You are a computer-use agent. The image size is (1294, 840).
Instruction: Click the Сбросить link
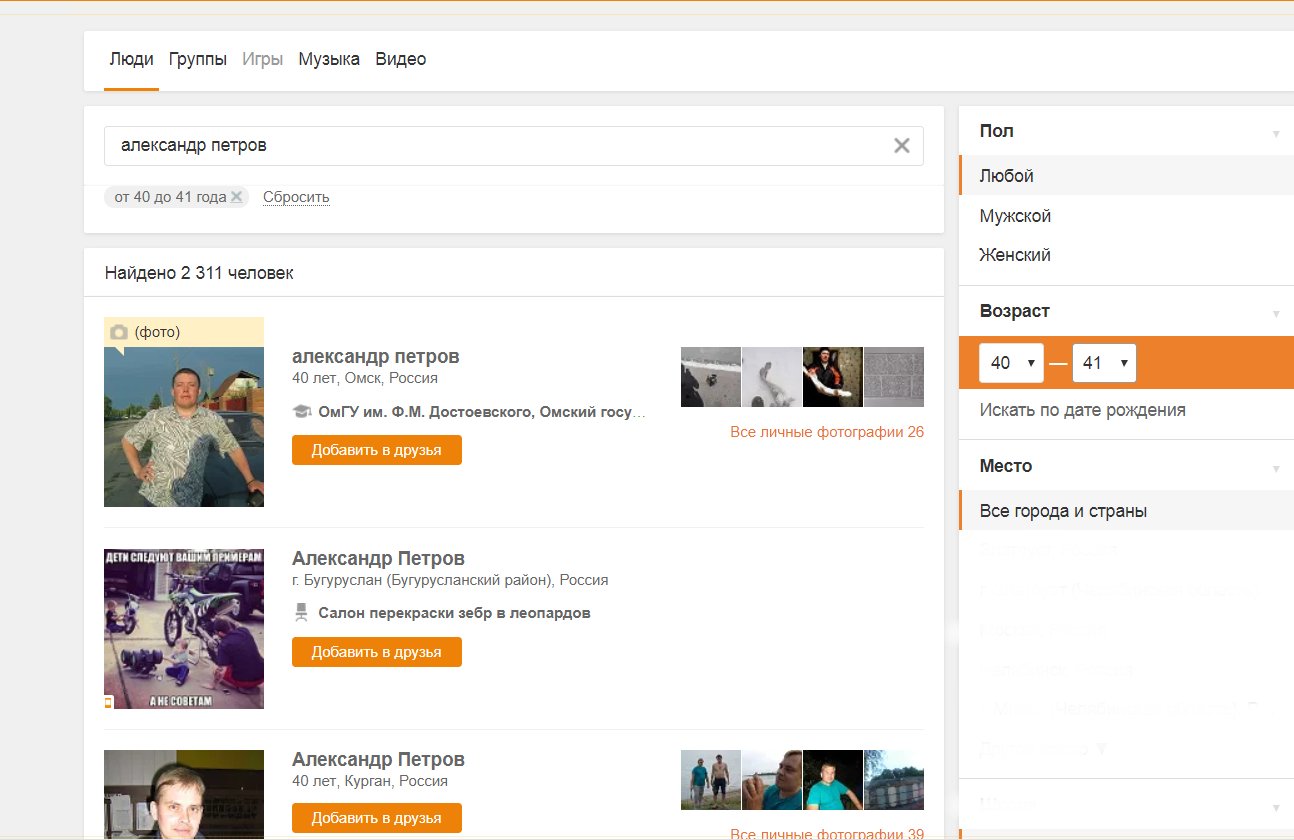click(x=296, y=197)
